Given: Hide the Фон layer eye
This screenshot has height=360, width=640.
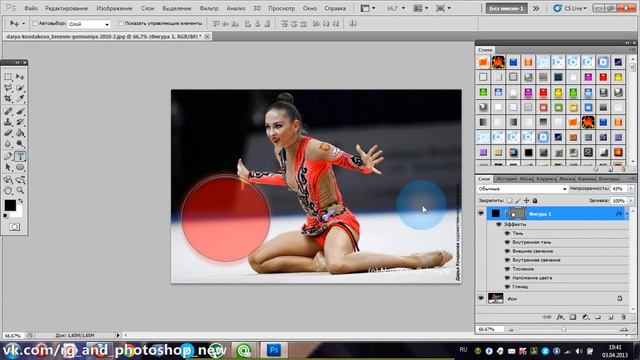Looking at the screenshot, I should pyautogui.click(x=481, y=298).
